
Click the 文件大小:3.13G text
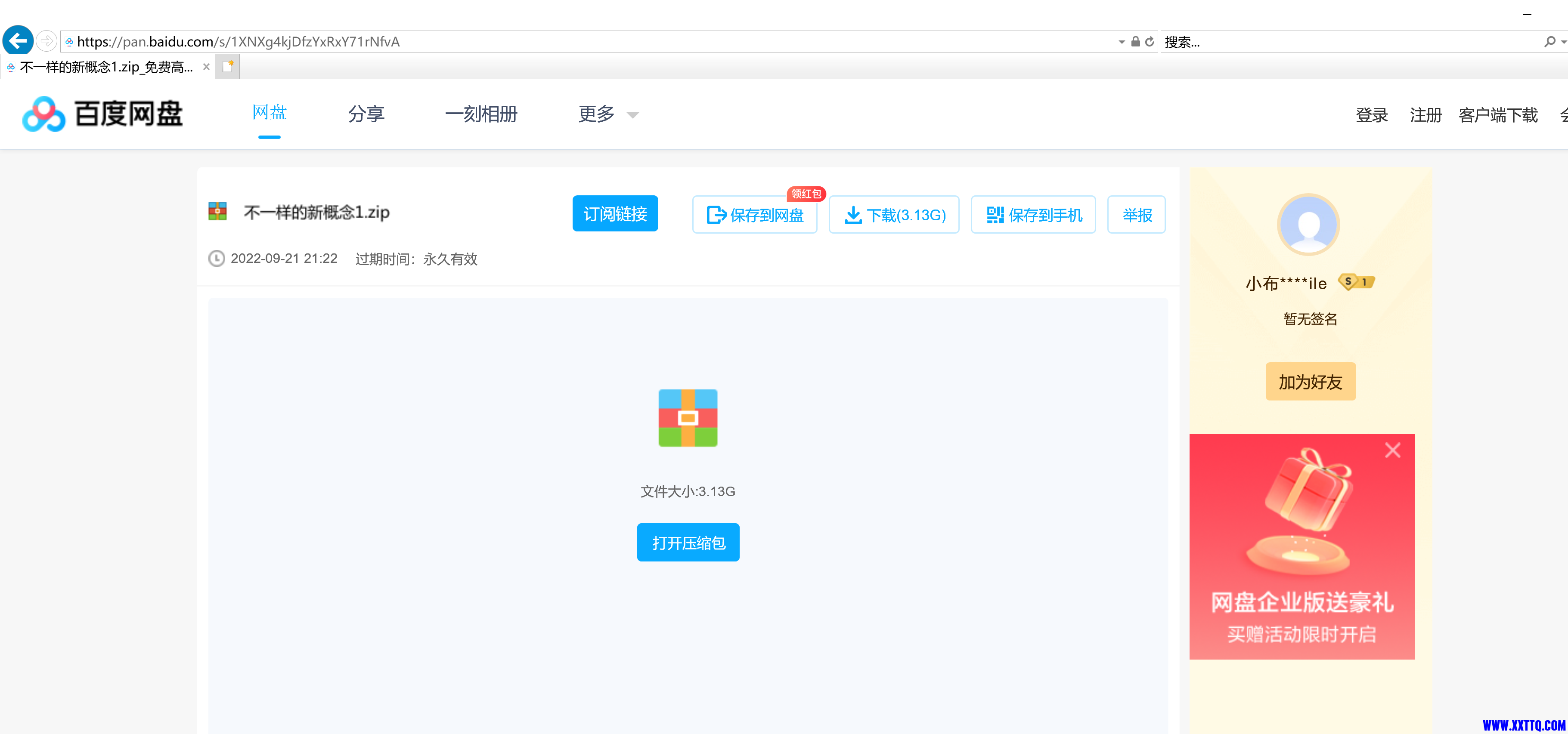tap(688, 491)
